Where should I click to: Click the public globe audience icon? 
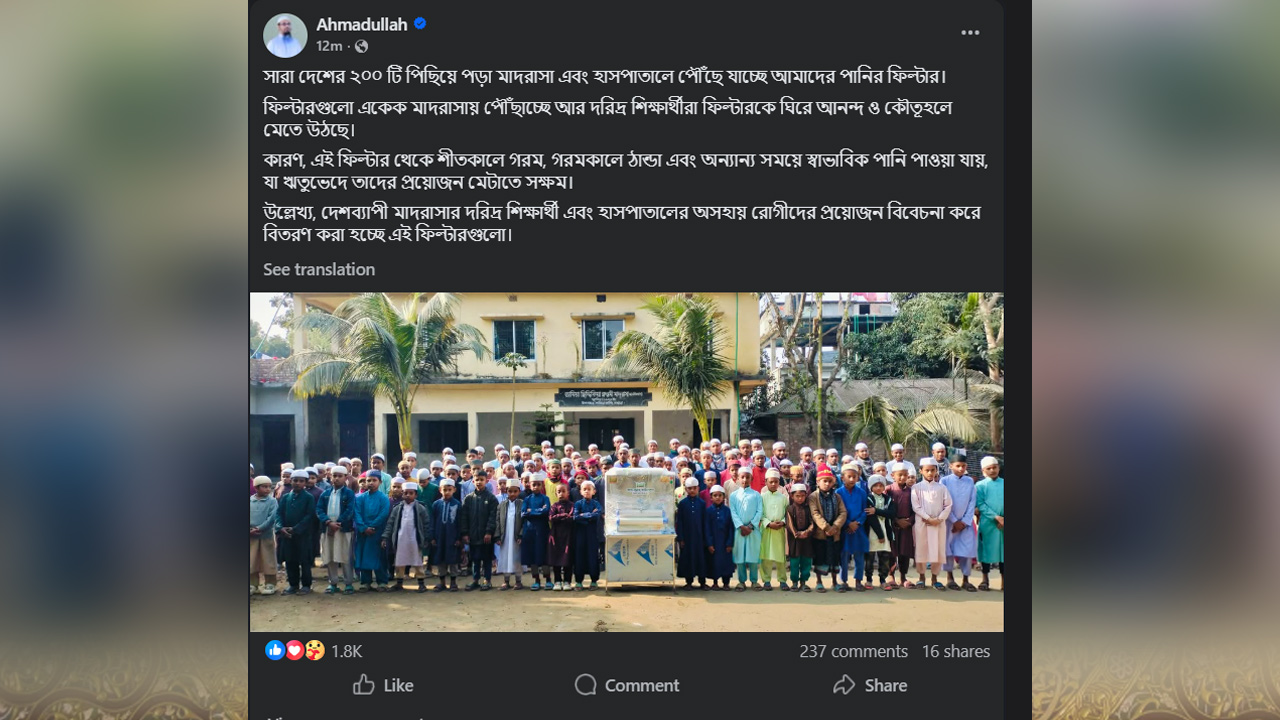pyautogui.click(x=361, y=46)
